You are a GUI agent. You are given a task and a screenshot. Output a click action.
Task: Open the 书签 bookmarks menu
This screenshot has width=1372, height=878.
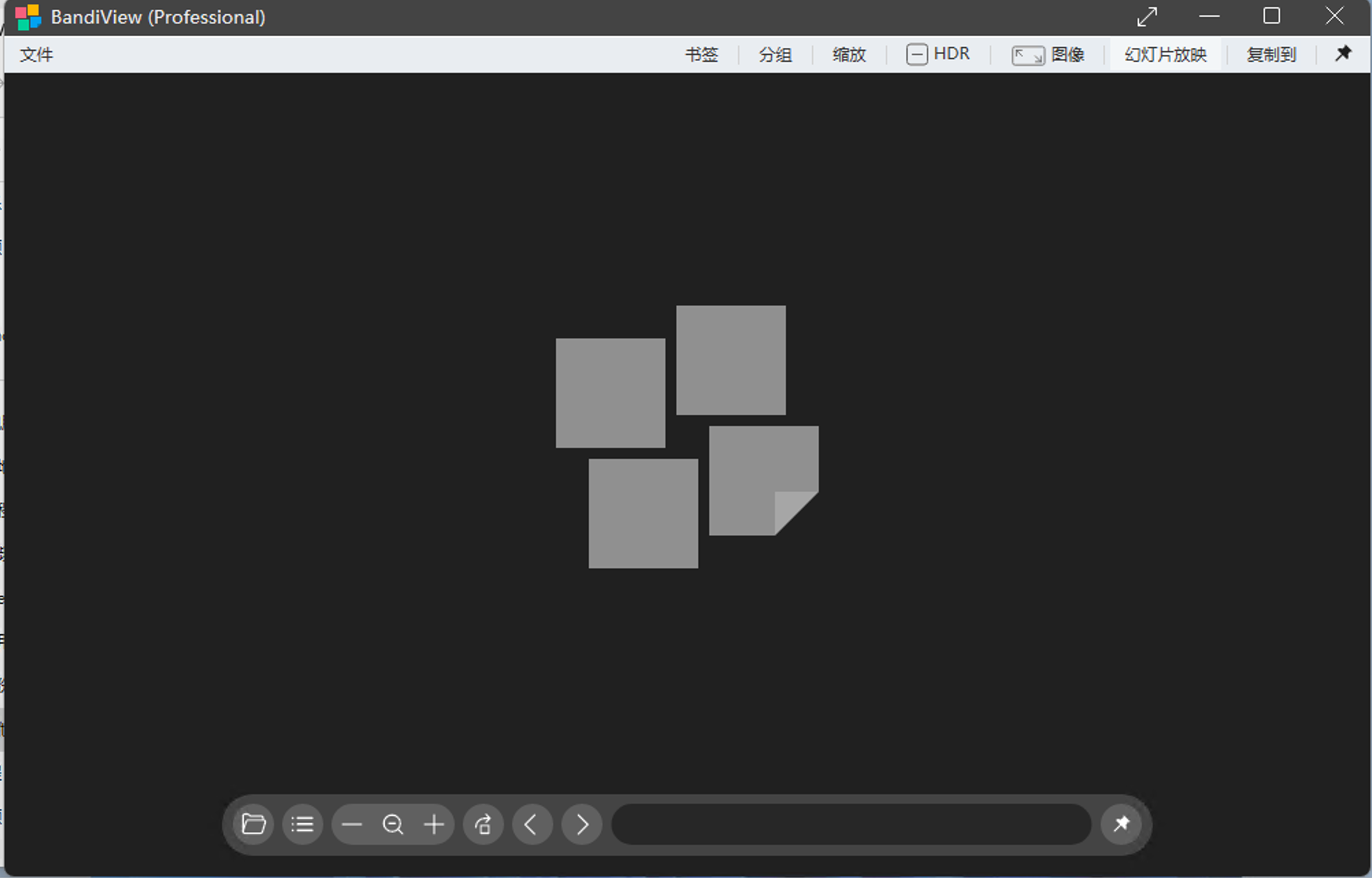702,54
